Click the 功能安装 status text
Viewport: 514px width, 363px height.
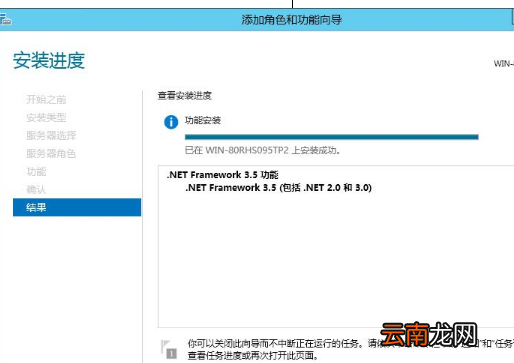(203, 120)
